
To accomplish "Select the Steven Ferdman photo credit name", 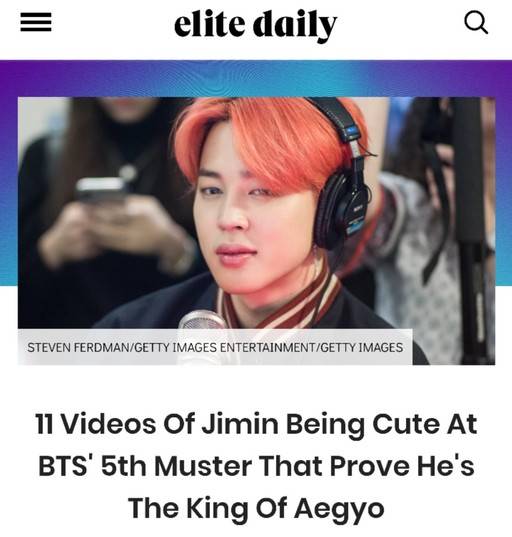I will coord(78,348).
